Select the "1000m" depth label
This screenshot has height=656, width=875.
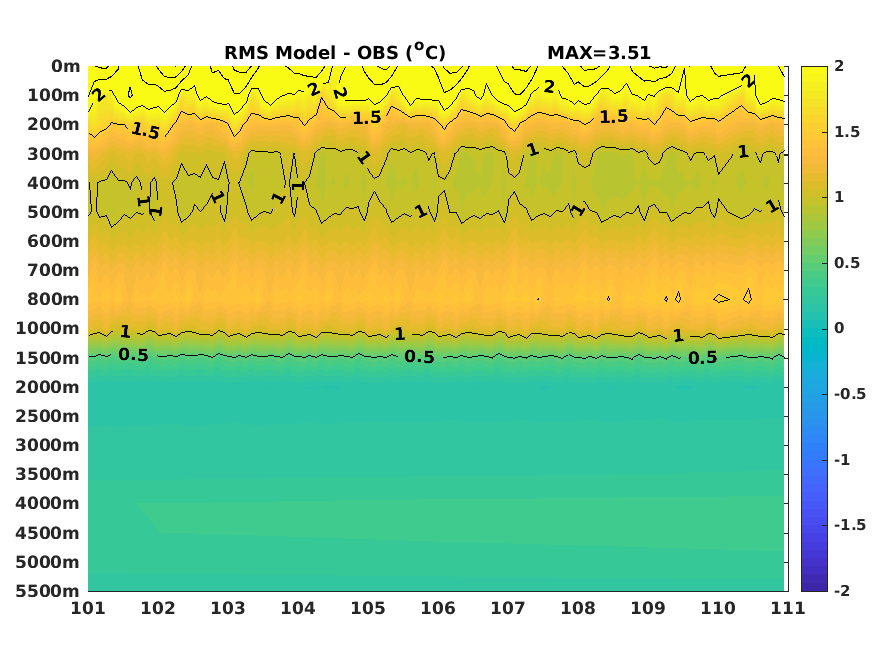pos(48,329)
